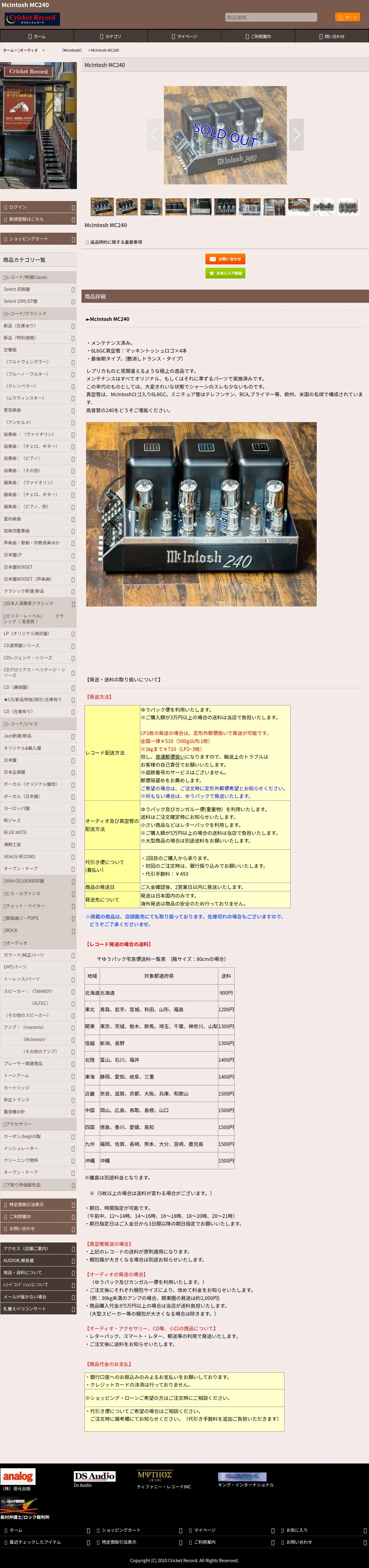Click オーディオ in the breadcrumb
Image resolution: width=369 pixels, height=1568 pixels.
[29, 50]
